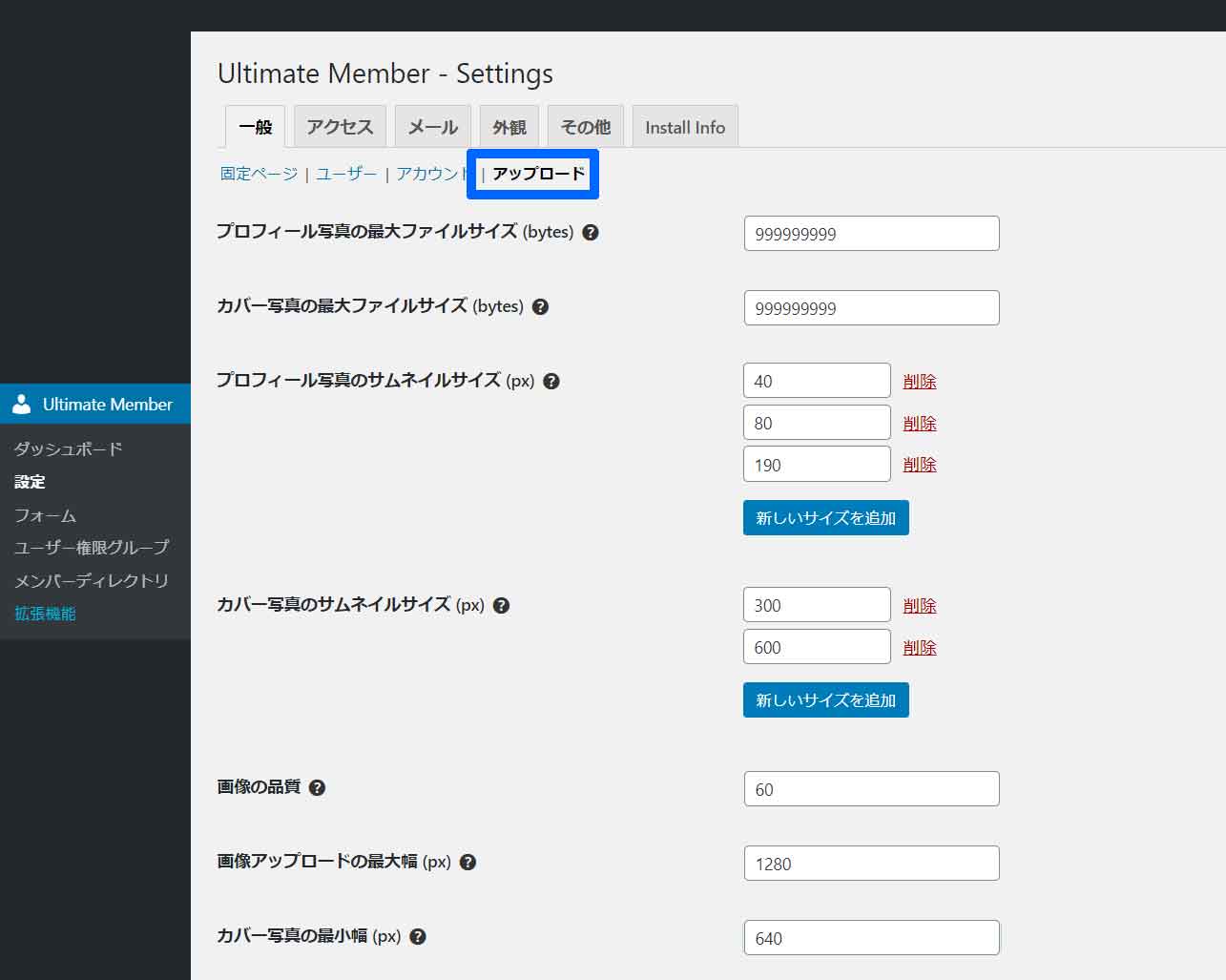Focus the cover photo max file size field

pyautogui.click(x=872, y=308)
